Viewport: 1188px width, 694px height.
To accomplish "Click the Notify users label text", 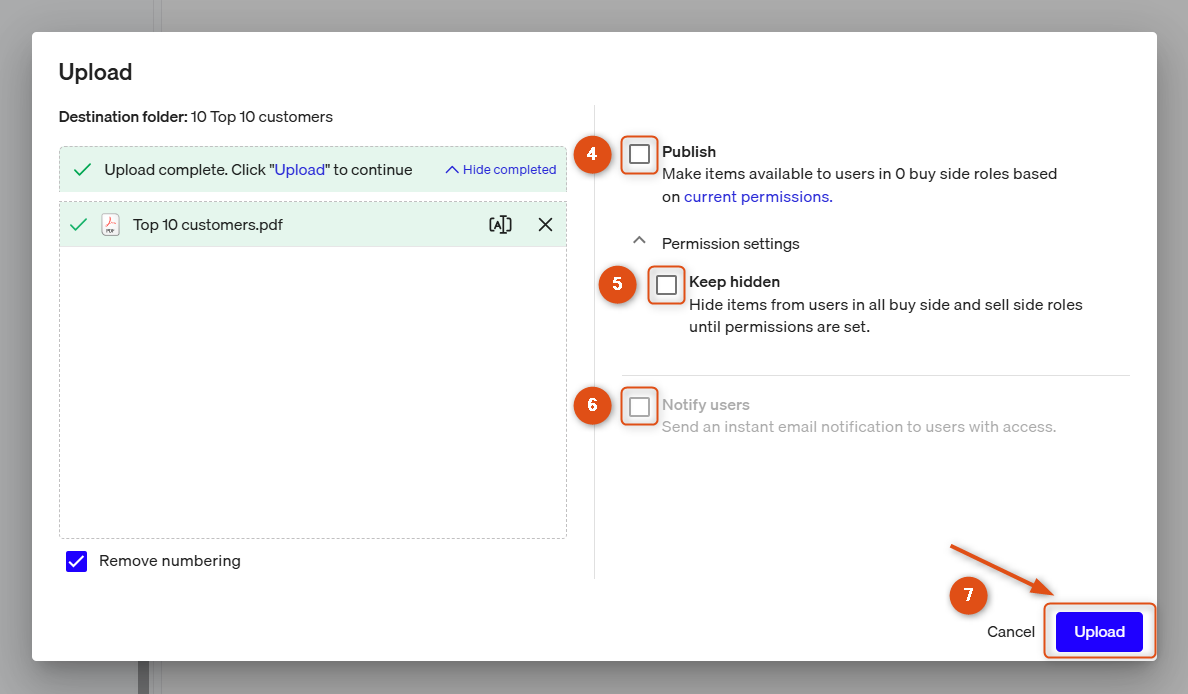I will [x=706, y=405].
